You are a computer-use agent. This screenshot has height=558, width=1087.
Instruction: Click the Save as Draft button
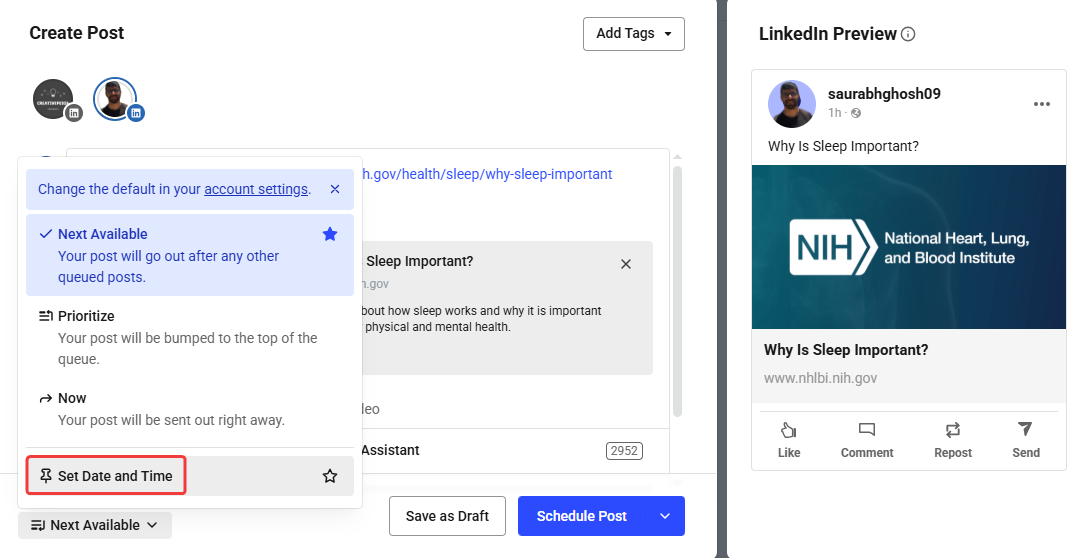447,516
